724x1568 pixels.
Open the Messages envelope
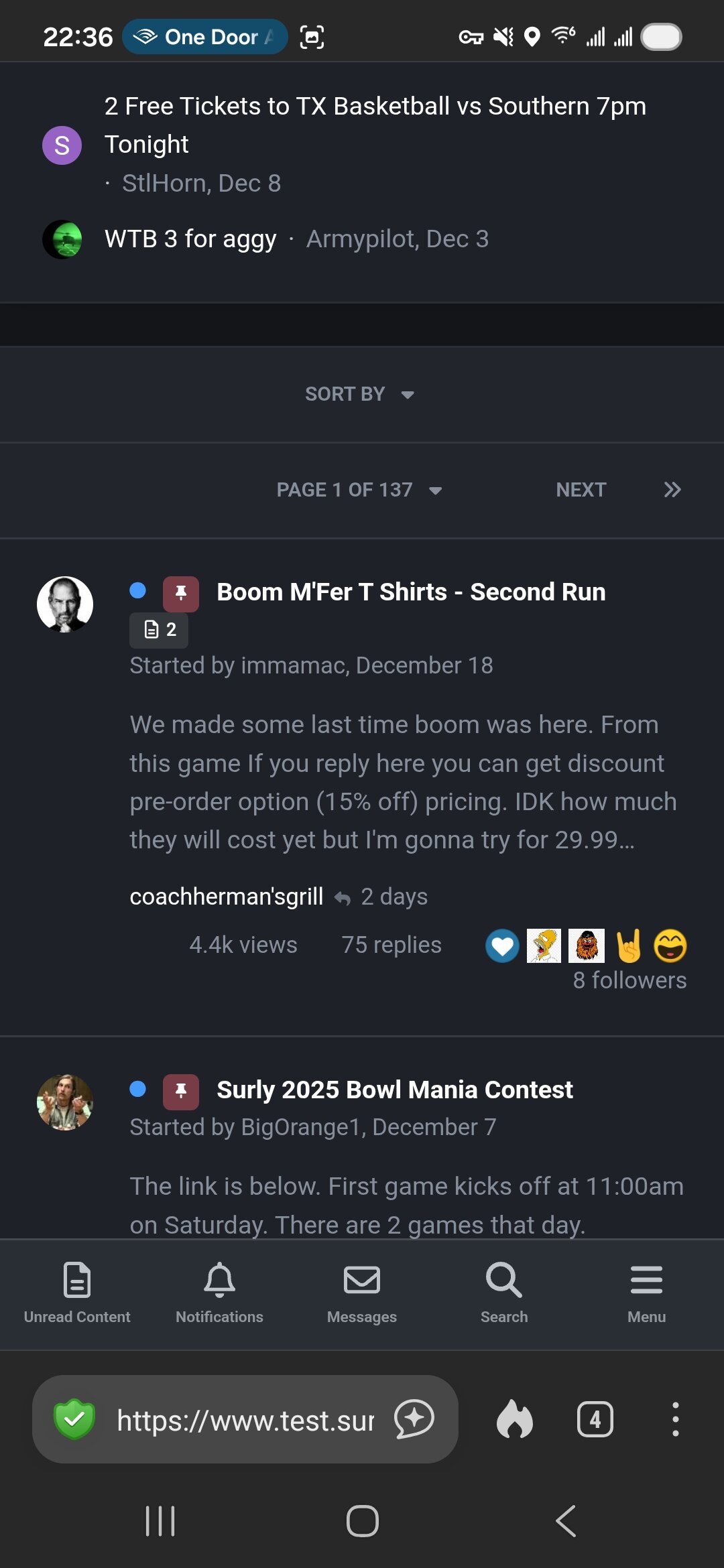[x=362, y=1292]
